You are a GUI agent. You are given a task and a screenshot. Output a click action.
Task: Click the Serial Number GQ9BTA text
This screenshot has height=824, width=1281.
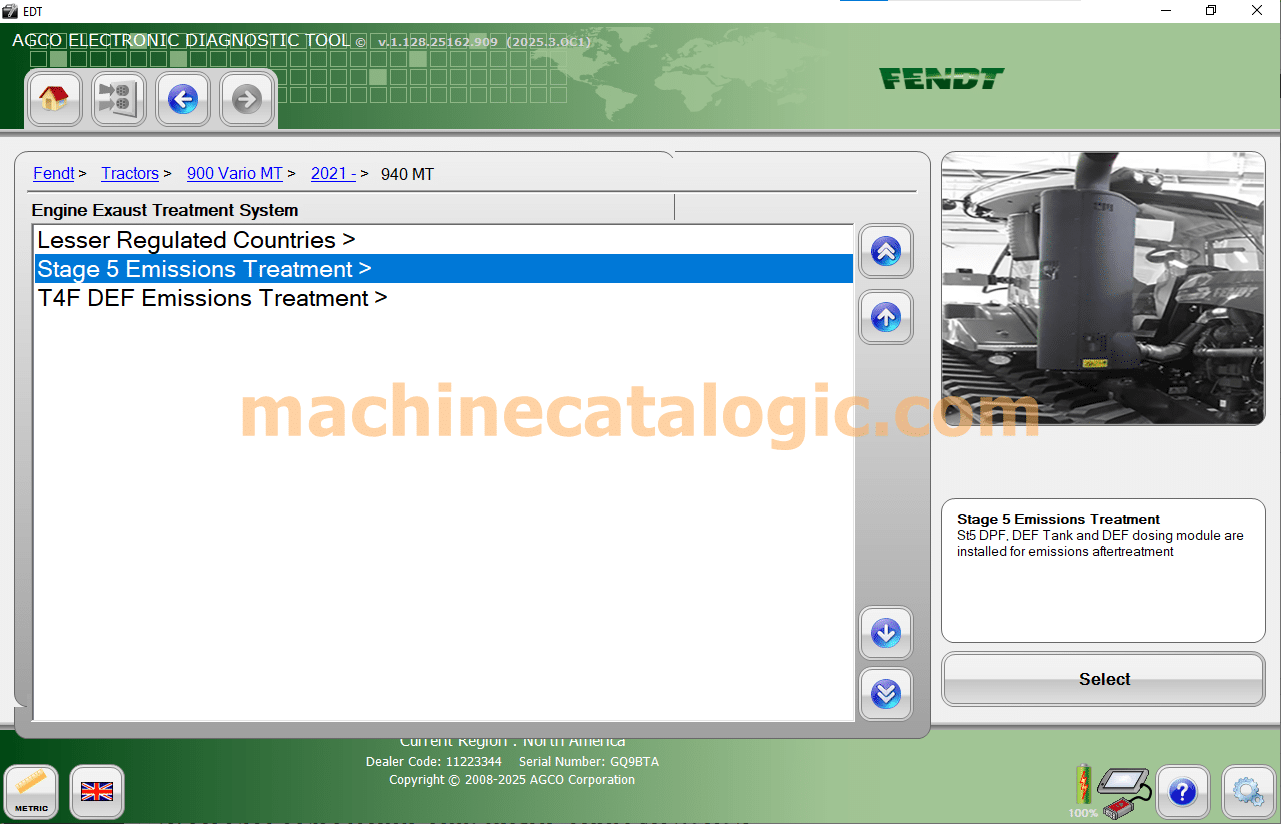pos(589,762)
